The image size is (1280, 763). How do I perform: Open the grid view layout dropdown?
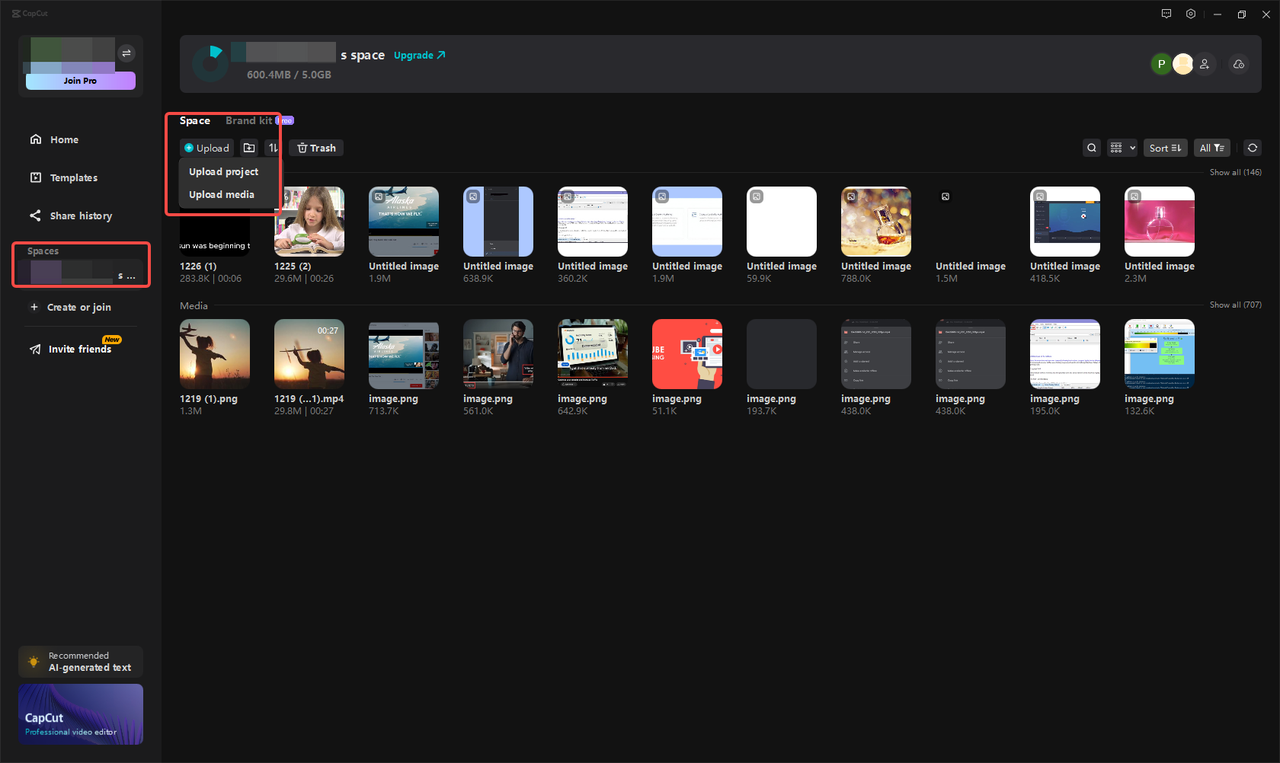1122,147
